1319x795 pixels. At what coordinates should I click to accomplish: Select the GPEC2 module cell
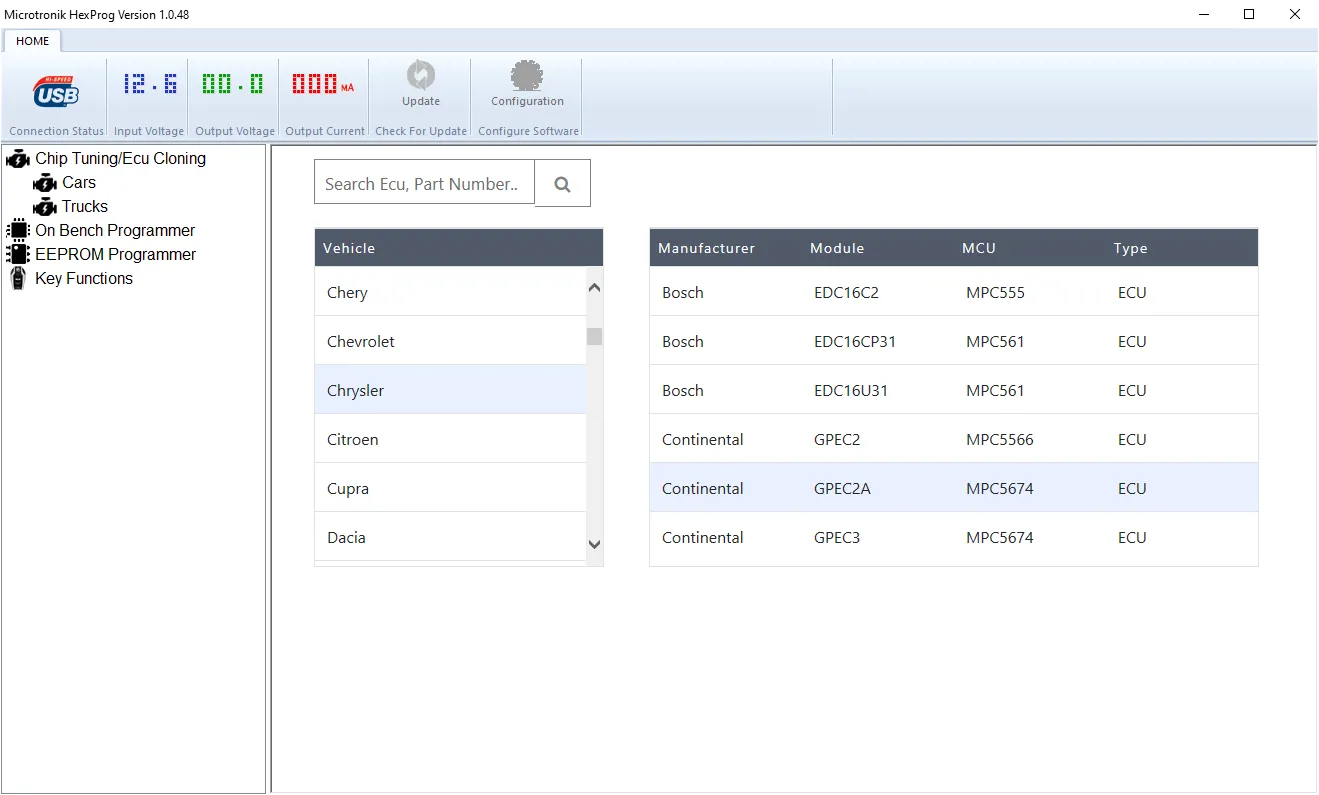837,439
